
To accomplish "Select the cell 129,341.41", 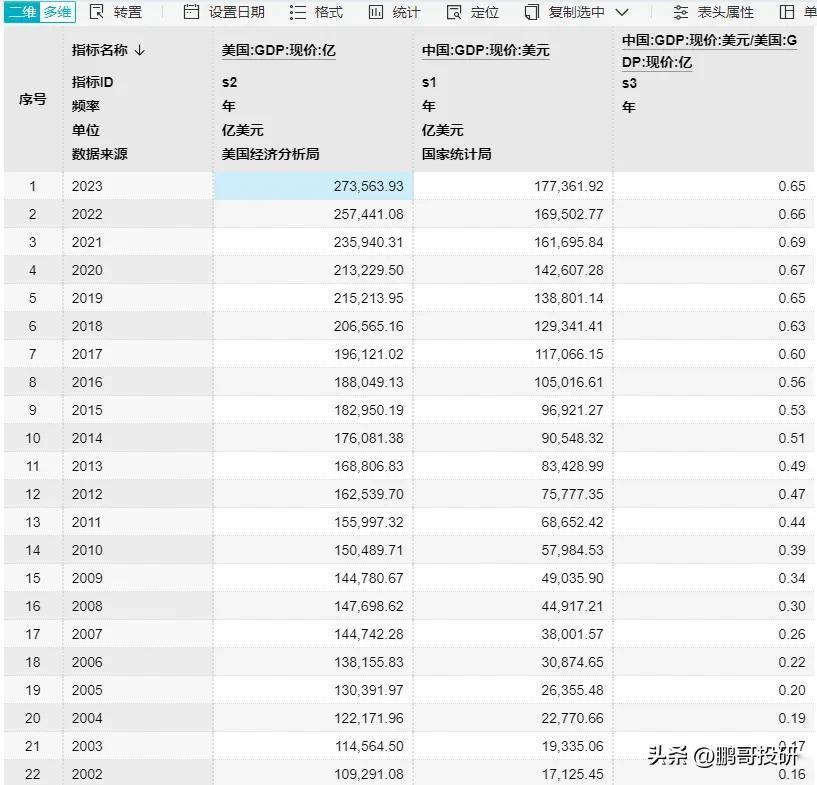I will click(513, 326).
